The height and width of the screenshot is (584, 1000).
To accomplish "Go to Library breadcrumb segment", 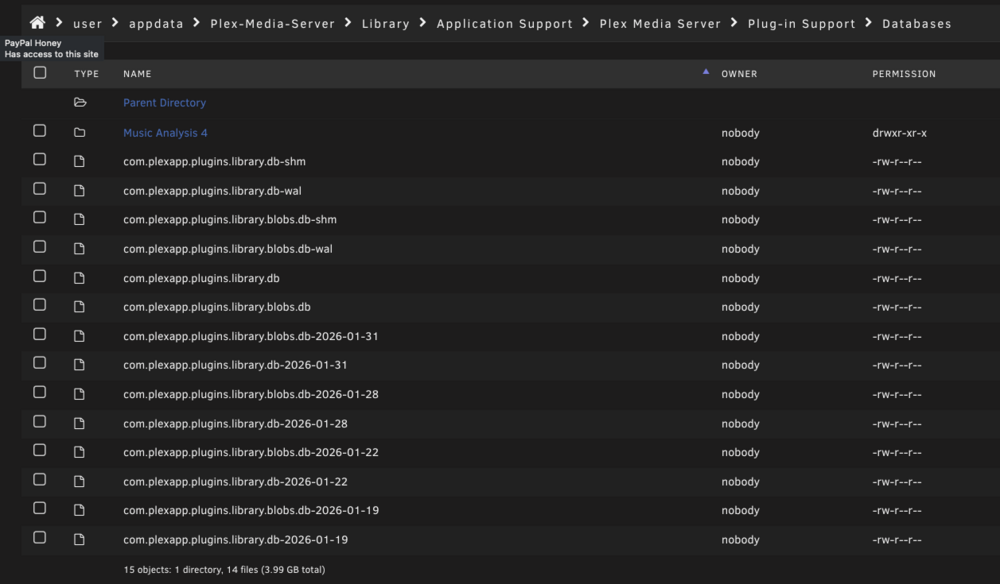I will pos(386,24).
